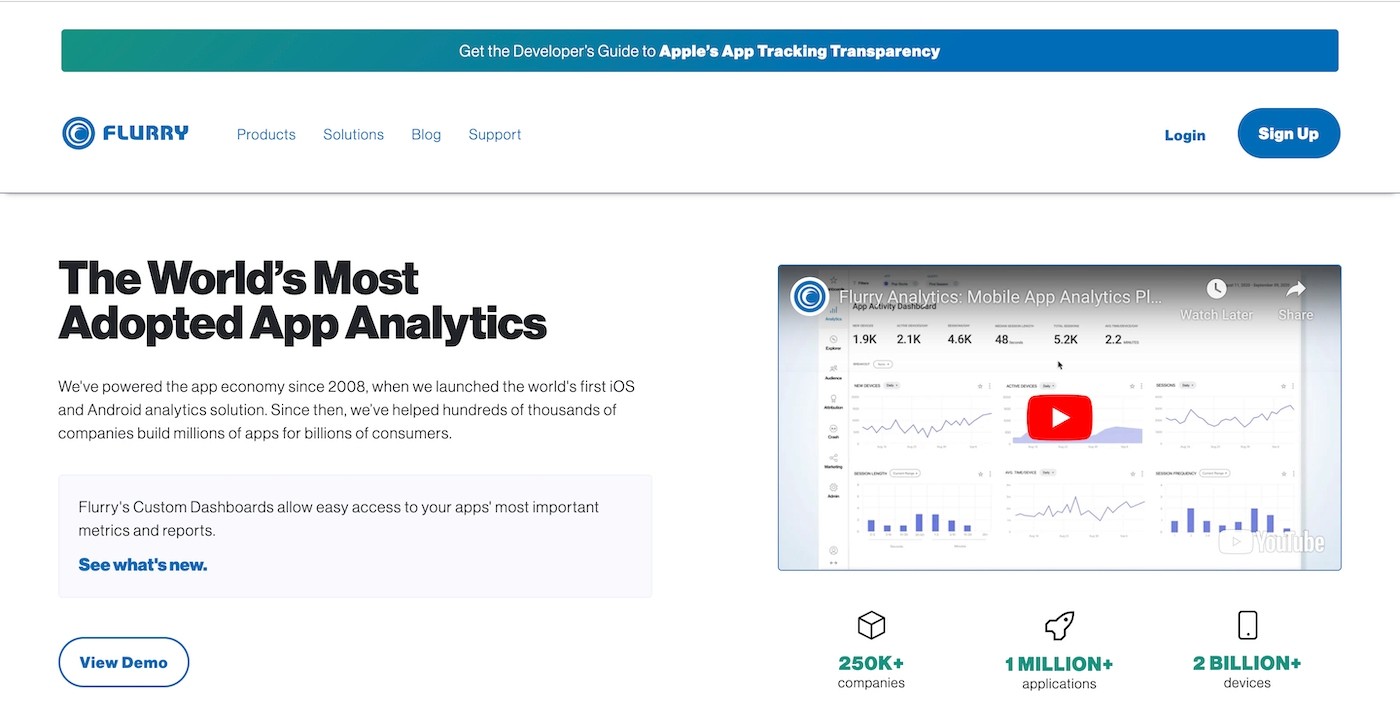Click the 2 BILLION+ statistic text
The width and height of the screenshot is (1400, 703).
1247,663
